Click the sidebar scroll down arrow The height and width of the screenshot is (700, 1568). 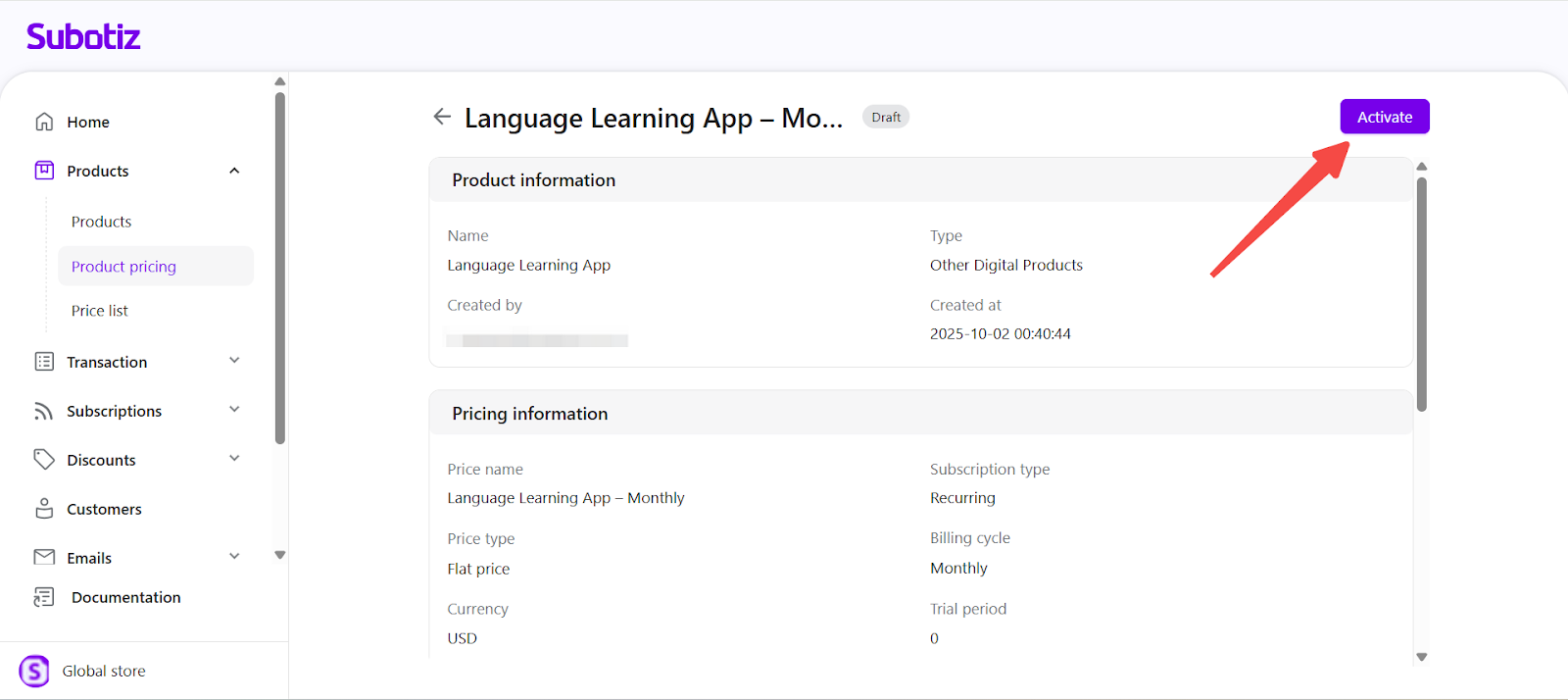click(x=280, y=555)
